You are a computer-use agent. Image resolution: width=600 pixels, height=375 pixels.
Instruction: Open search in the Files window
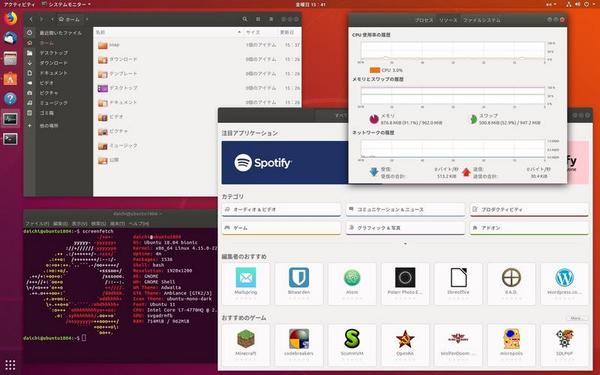245,19
